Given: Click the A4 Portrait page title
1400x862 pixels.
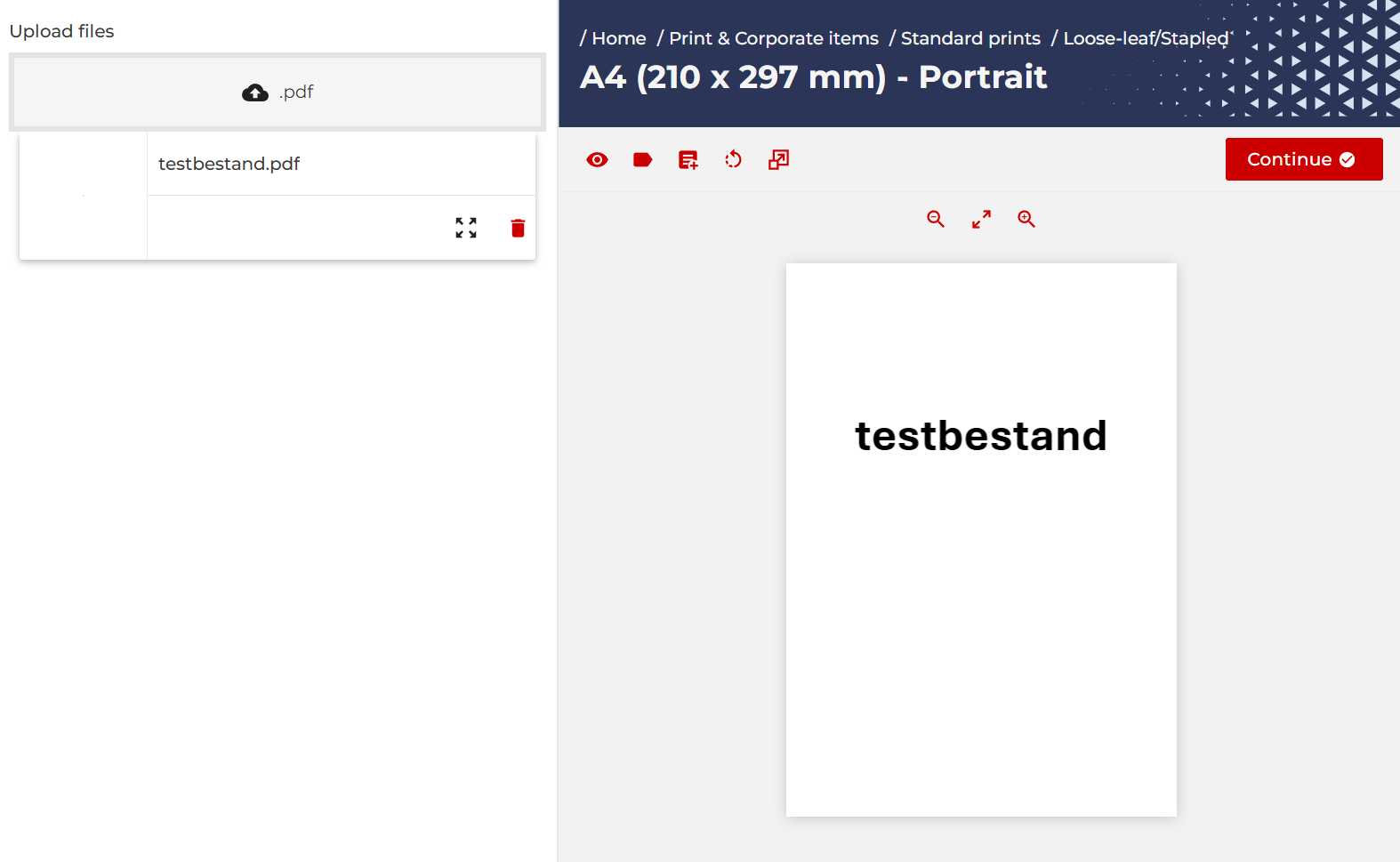Looking at the screenshot, I should [813, 77].
